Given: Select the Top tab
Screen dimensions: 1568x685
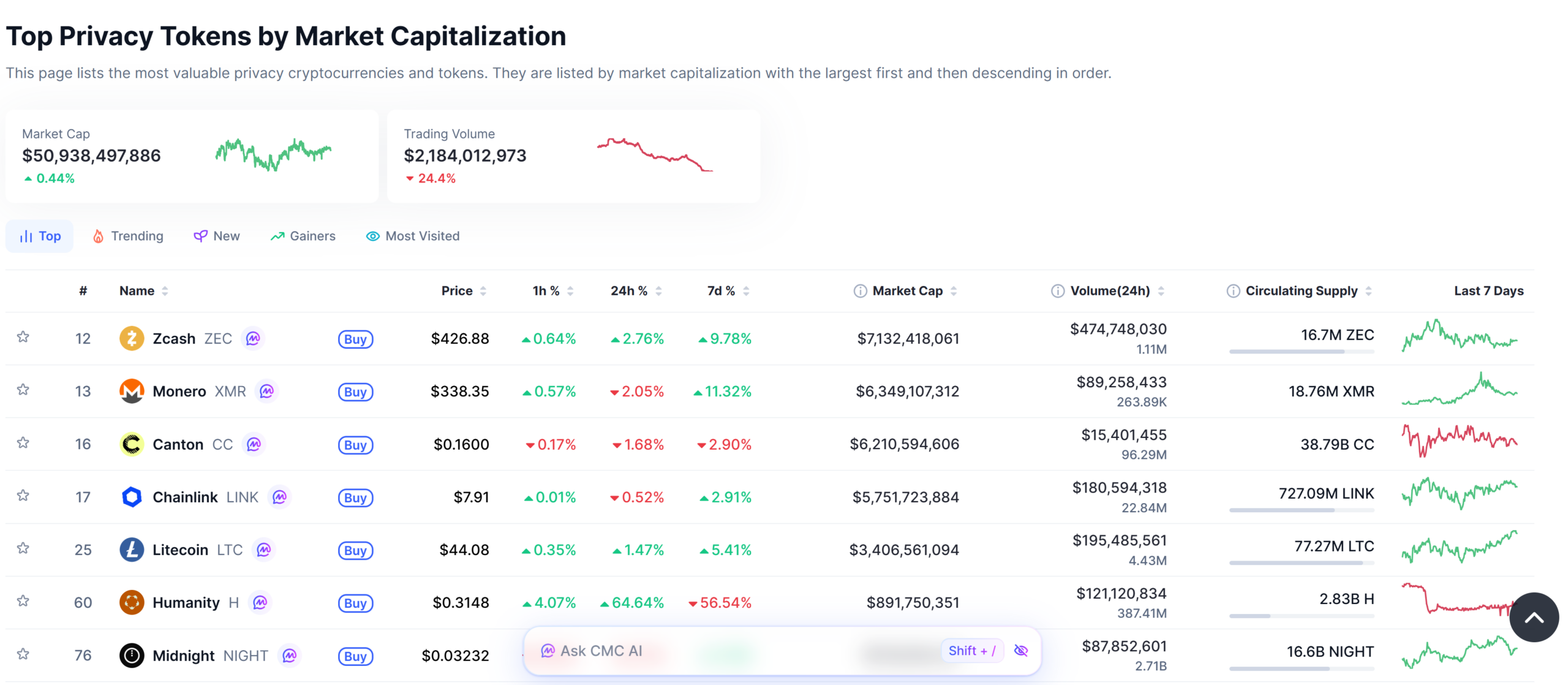Looking at the screenshot, I should pos(39,236).
